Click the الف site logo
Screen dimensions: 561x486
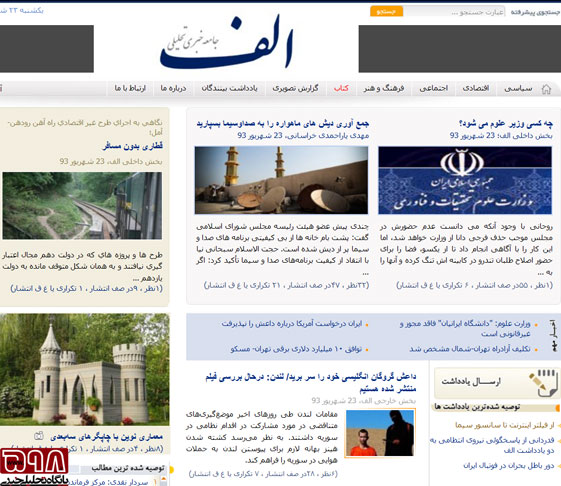[227, 43]
